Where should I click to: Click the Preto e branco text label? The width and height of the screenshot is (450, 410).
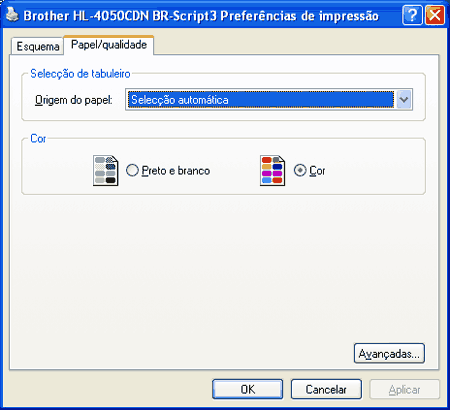coord(176,171)
